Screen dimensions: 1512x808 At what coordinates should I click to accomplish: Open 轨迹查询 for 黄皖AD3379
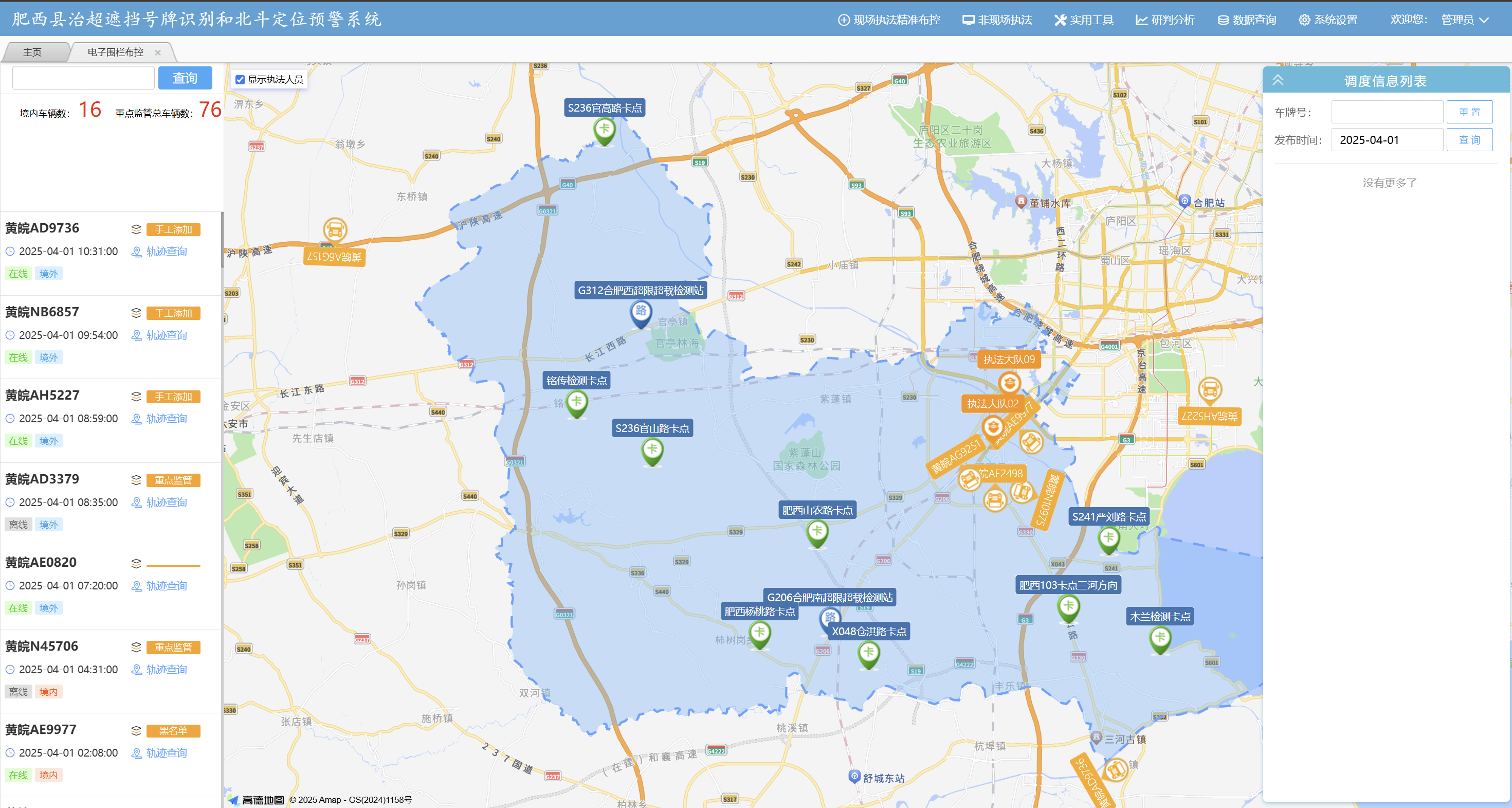click(x=159, y=502)
